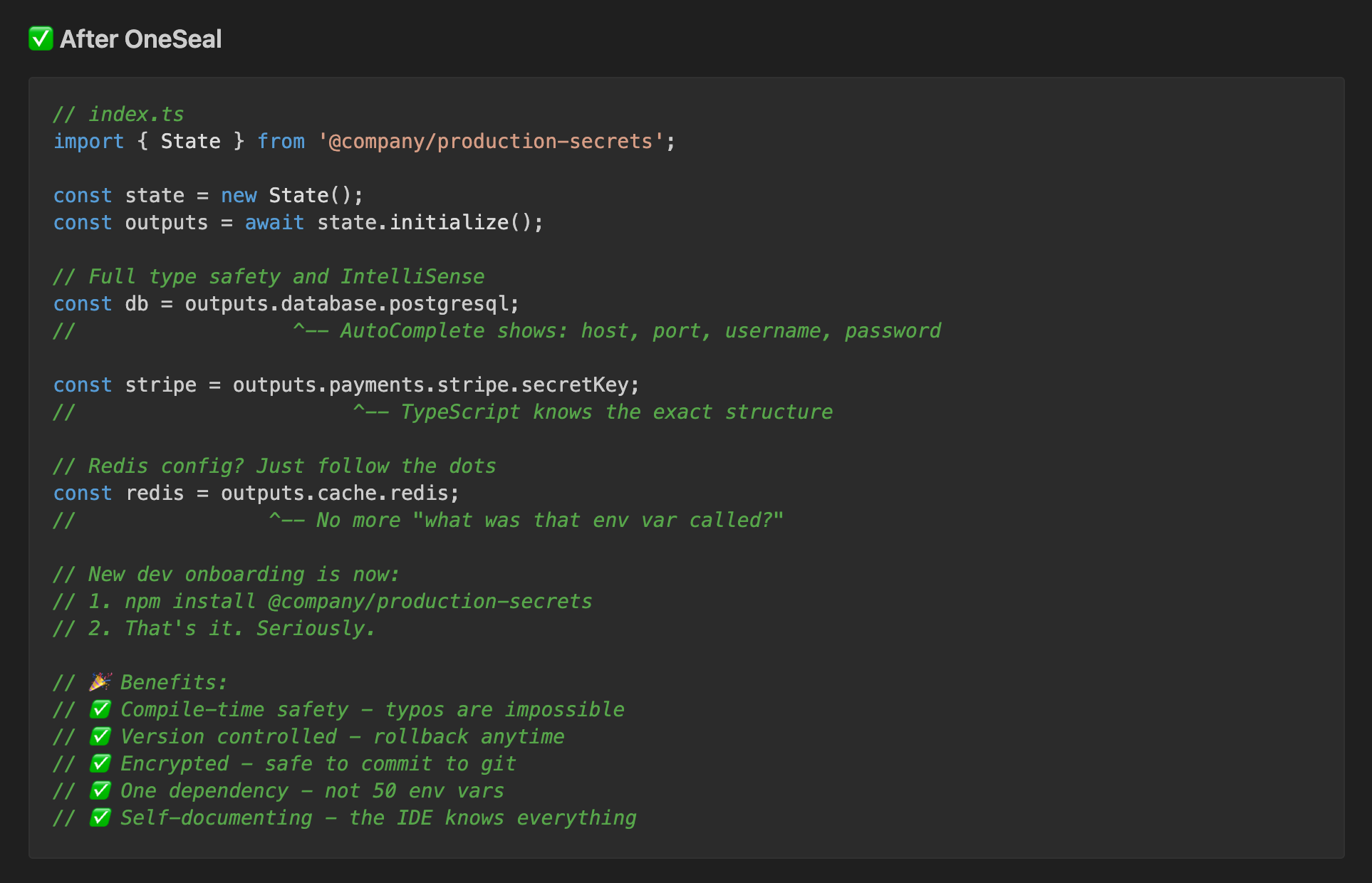Viewport: 1372px width, 883px height.
Task: Click the state.initialize() call
Action: point(424,222)
